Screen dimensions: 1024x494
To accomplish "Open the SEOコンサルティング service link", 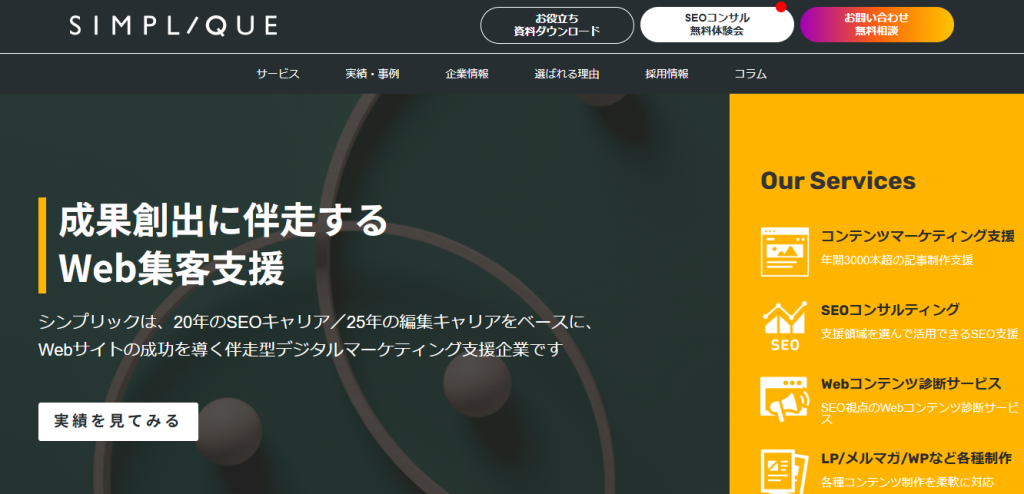I will click(889, 310).
